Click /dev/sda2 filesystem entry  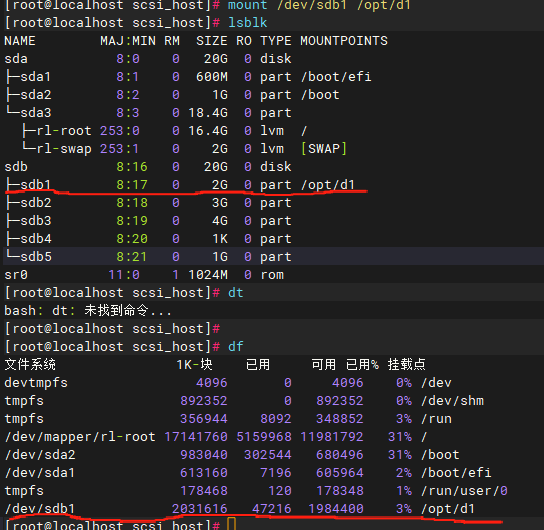40,455
